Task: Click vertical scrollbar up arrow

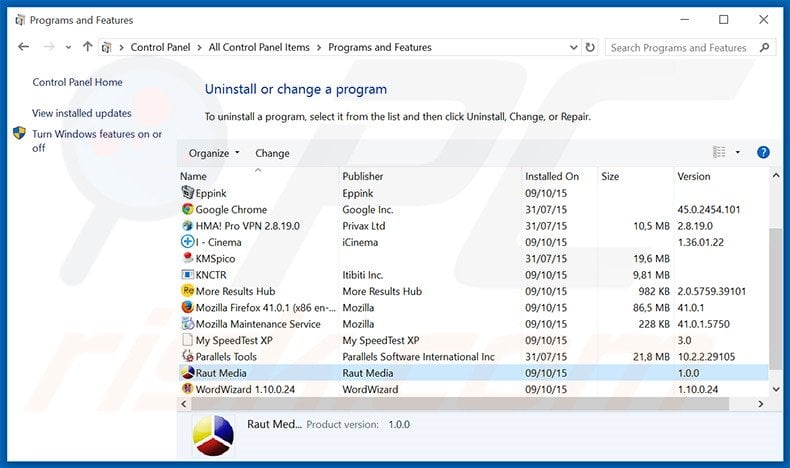Action: tap(776, 176)
